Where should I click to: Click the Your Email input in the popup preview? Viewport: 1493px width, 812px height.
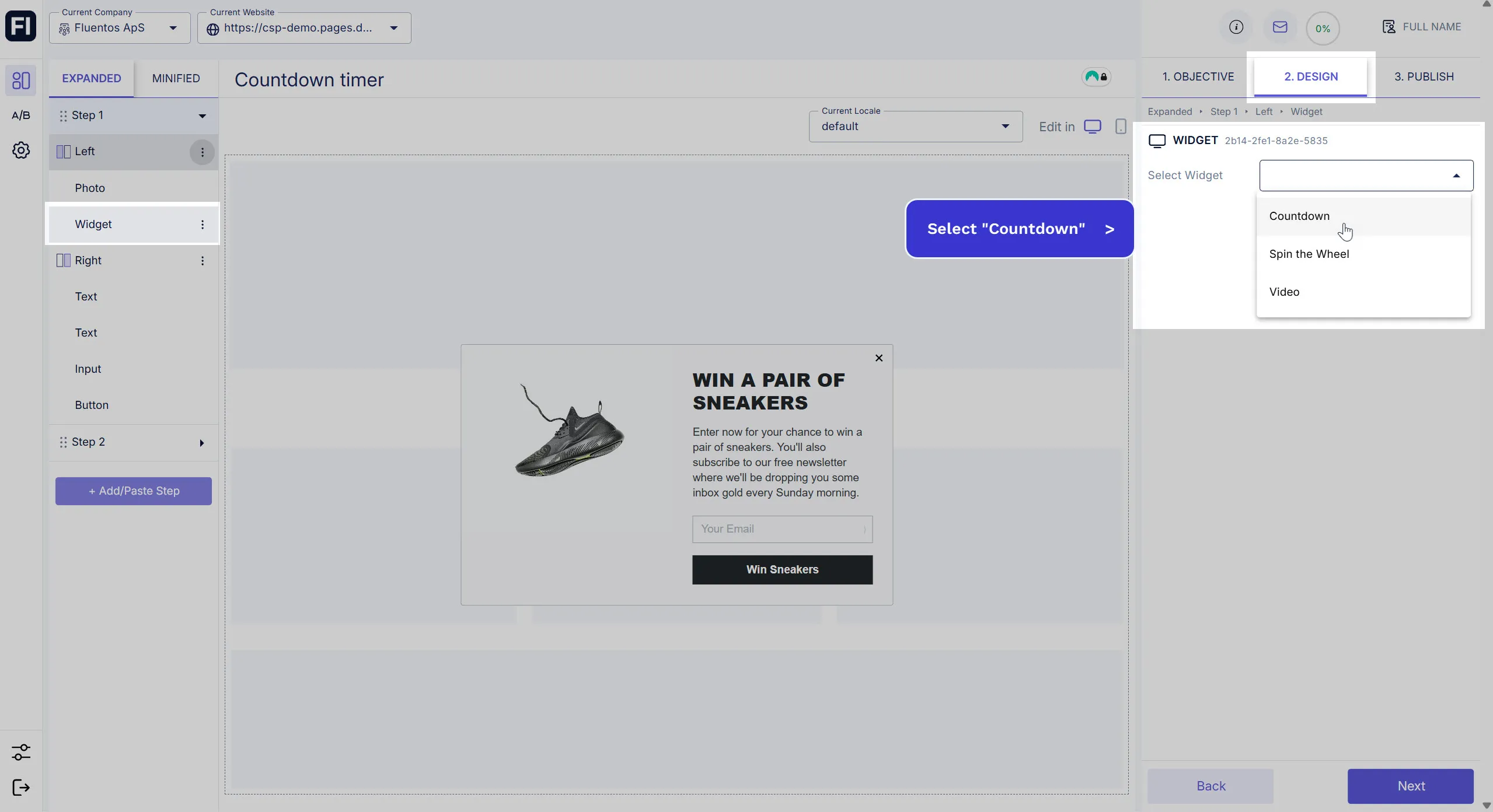coord(782,528)
